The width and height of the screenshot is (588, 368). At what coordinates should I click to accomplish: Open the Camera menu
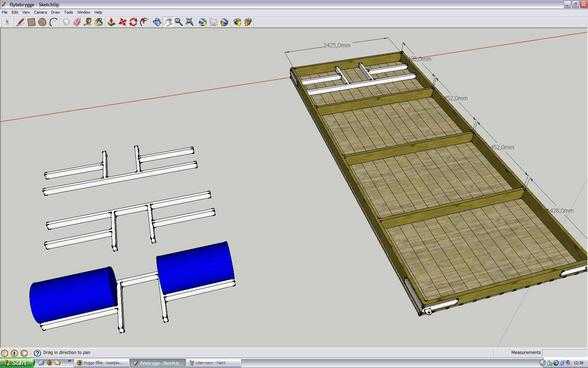(x=40, y=12)
